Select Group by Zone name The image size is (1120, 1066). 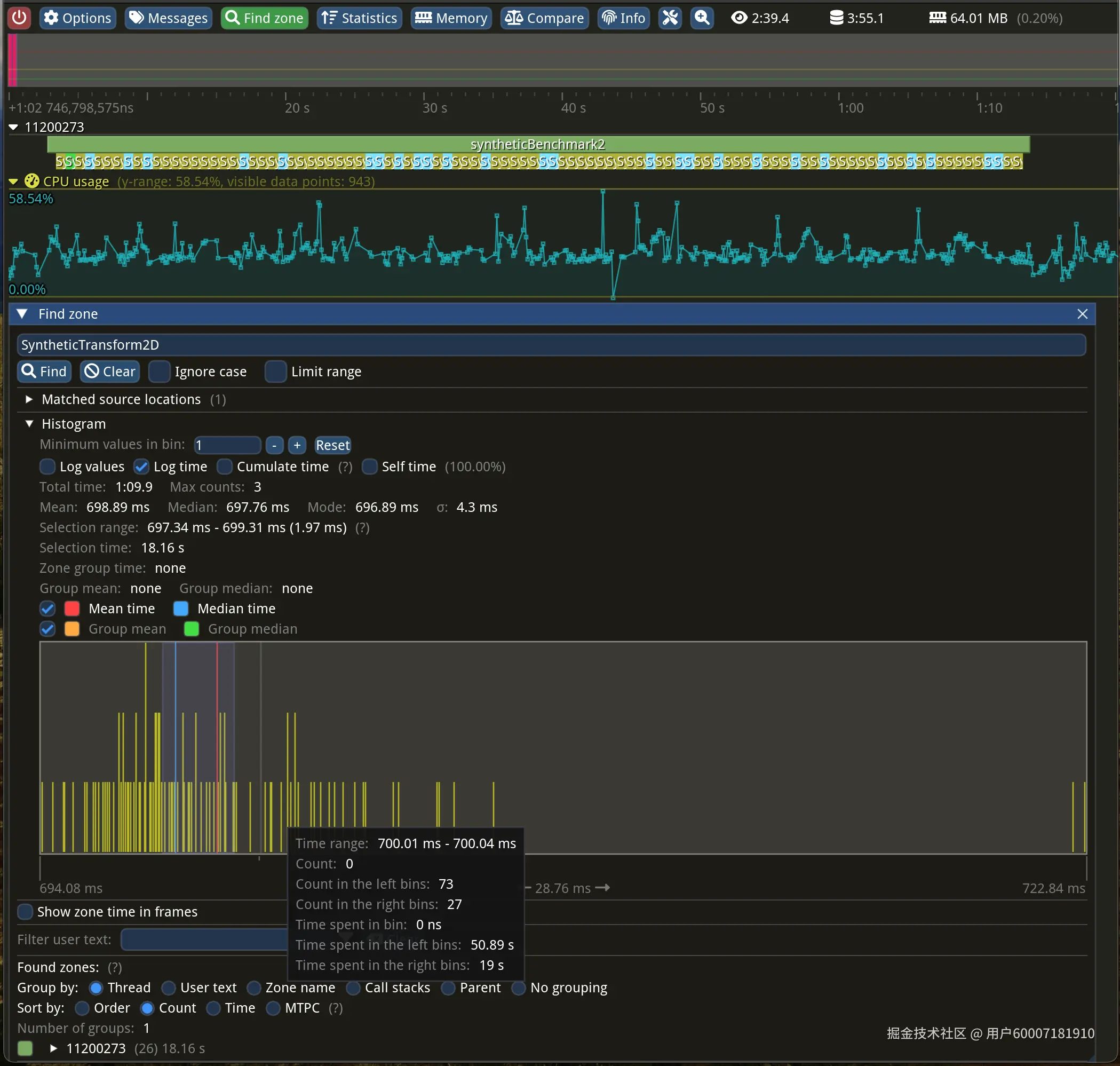pyautogui.click(x=254, y=988)
